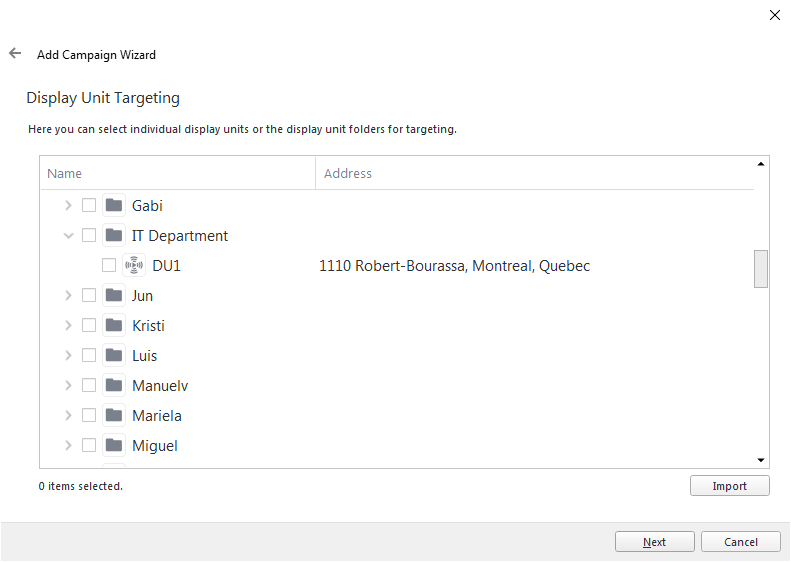The width and height of the screenshot is (791, 562).
Task: Click the back arrow of the wizard
Action: click(x=15, y=53)
